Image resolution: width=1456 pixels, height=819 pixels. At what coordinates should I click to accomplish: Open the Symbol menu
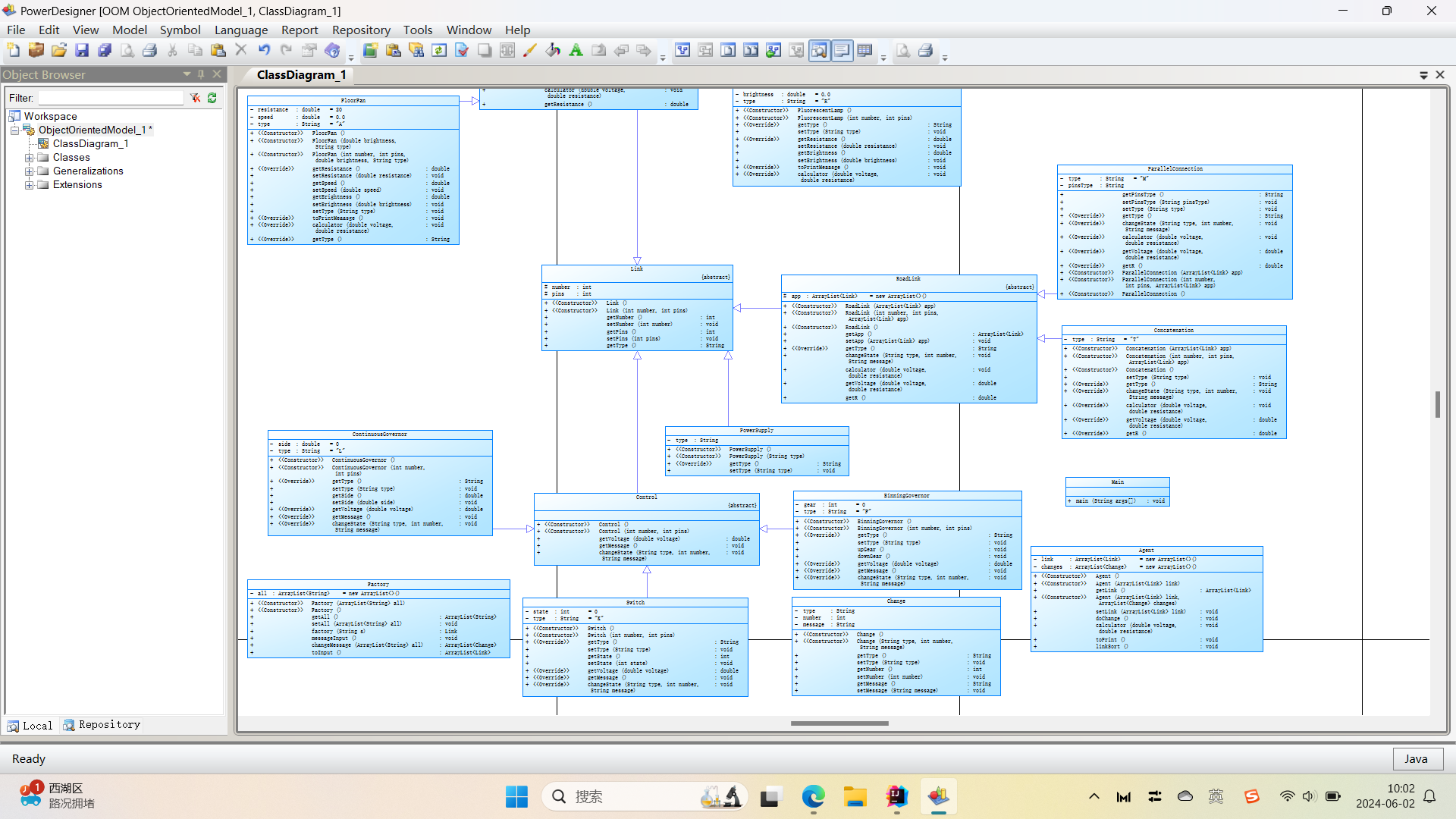tap(180, 30)
